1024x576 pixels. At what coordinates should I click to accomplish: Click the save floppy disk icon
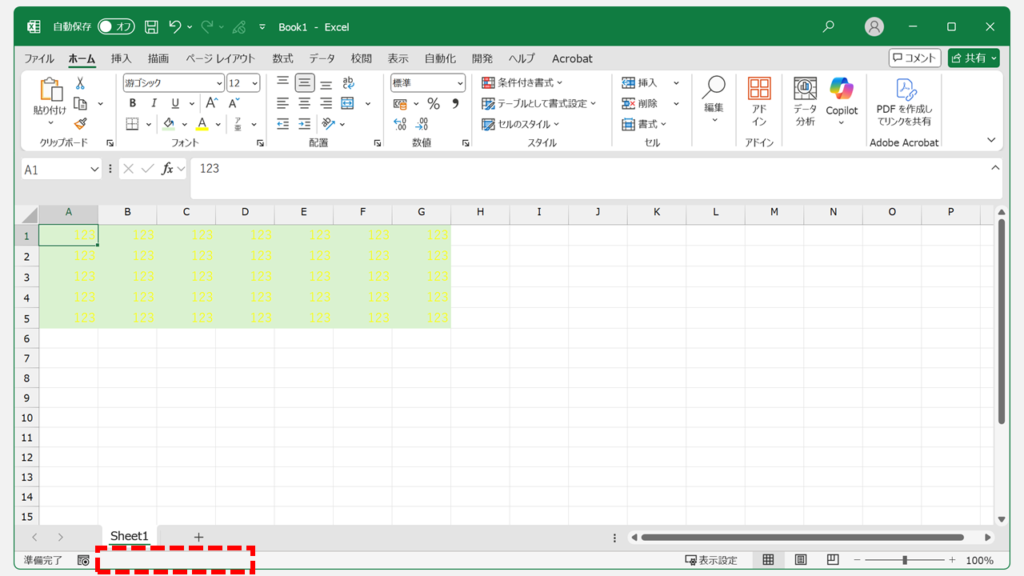pyautogui.click(x=151, y=27)
